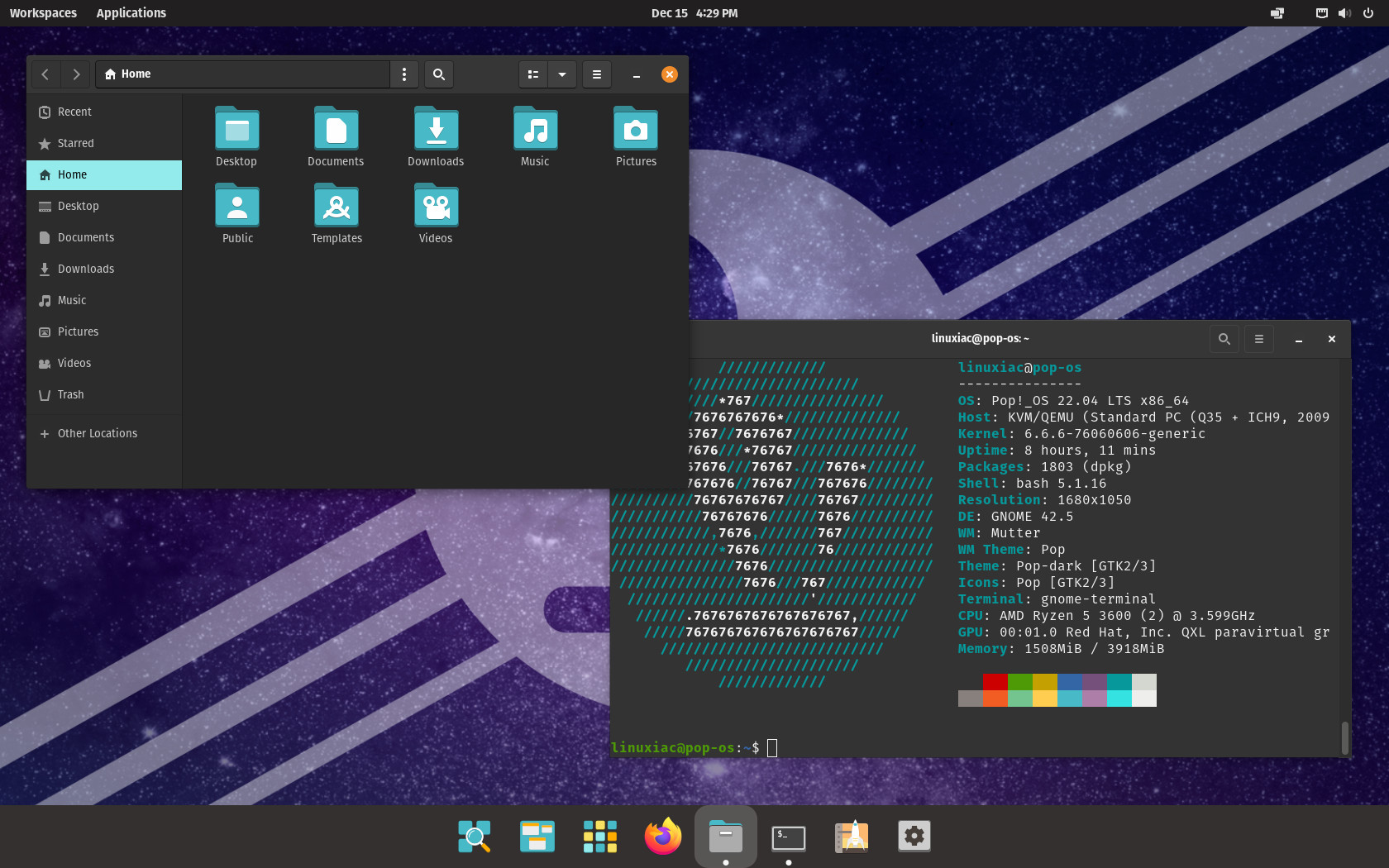
Task: Open the Templates folder icon
Action: [337, 206]
